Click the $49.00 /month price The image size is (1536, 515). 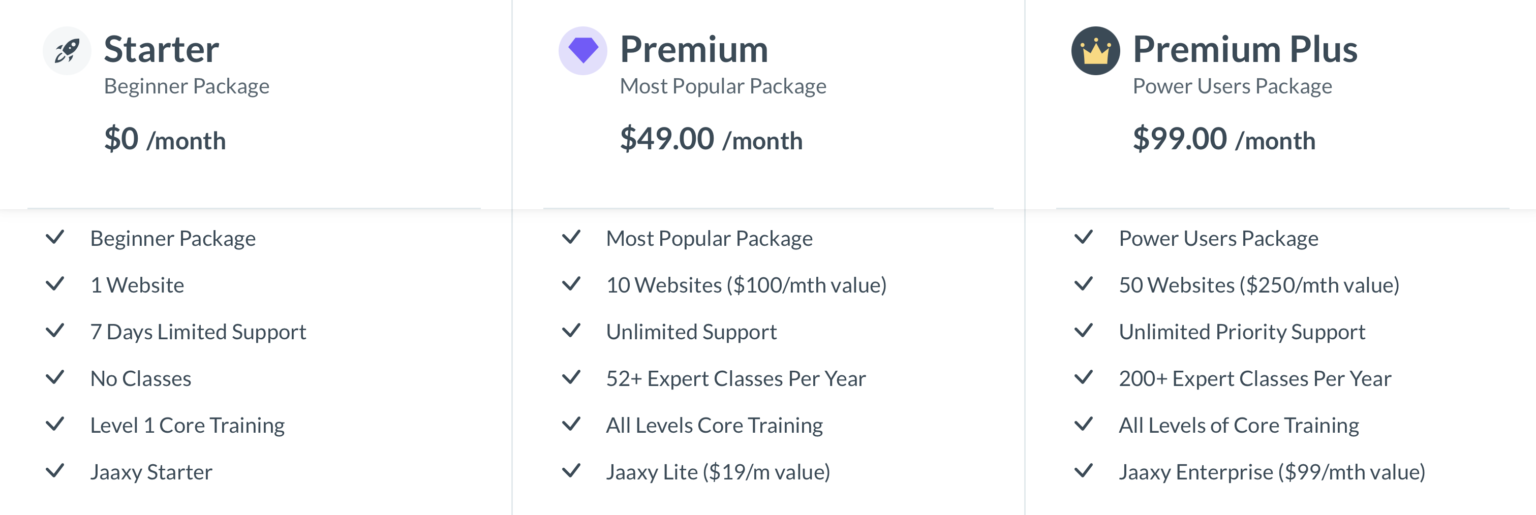coord(711,139)
